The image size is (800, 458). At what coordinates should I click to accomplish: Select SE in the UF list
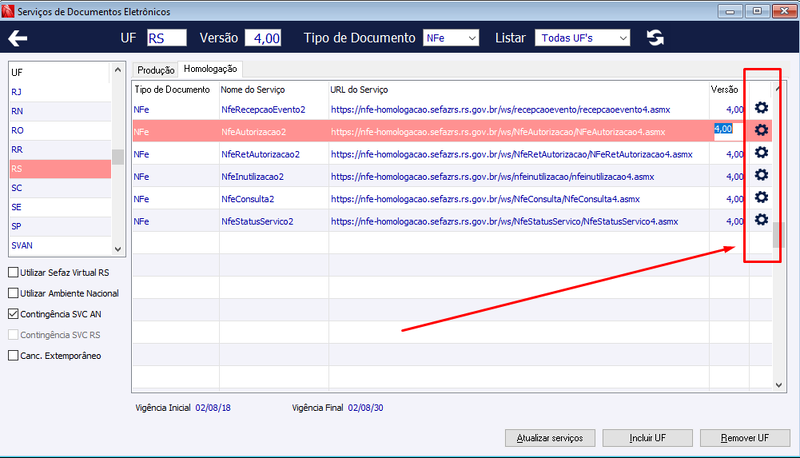coord(60,207)
